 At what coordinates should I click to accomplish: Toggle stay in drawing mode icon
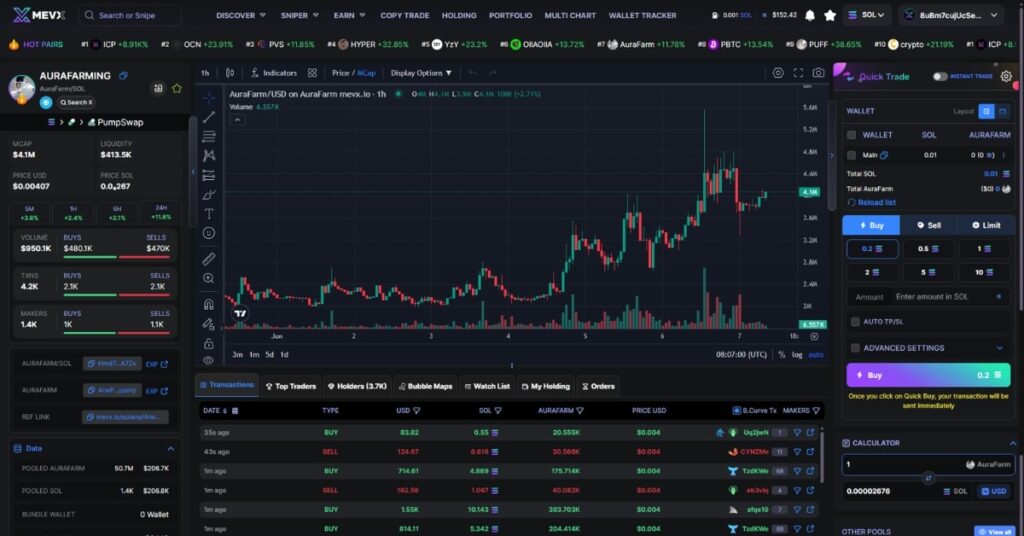[208, 324]
